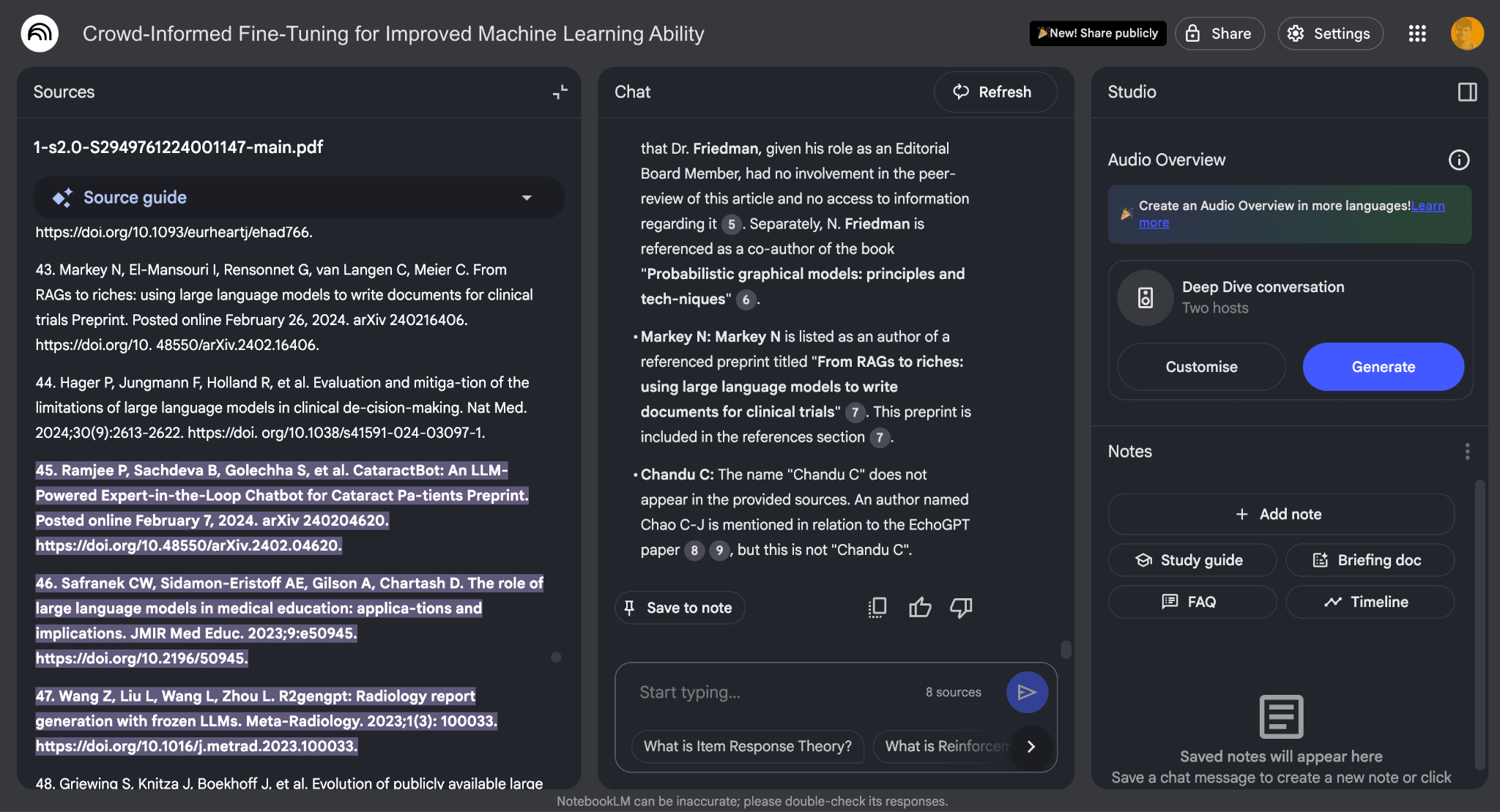
Task: Copy the chat response
Action: tap(877, 608)
